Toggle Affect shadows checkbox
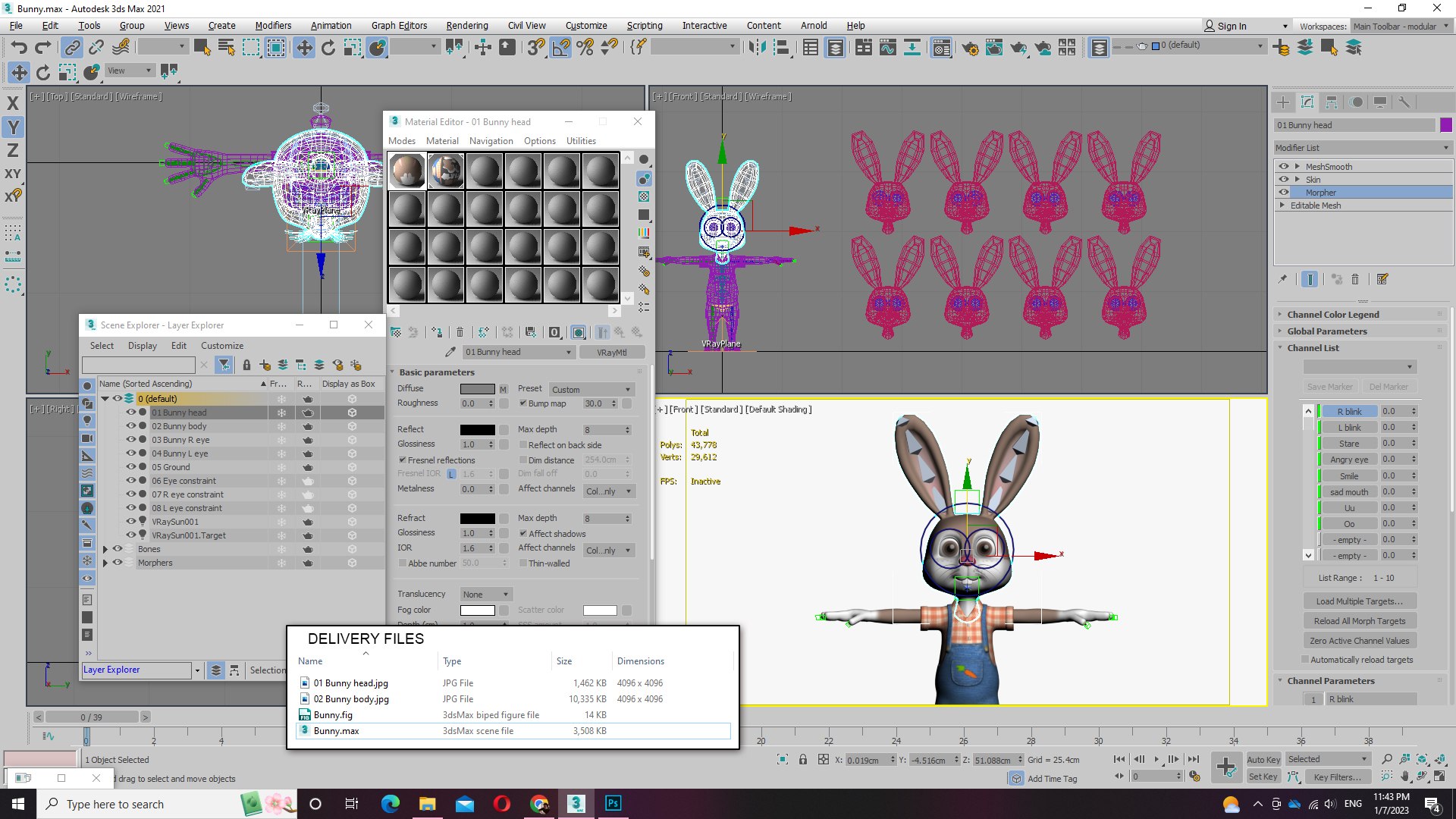 point(522,534)
